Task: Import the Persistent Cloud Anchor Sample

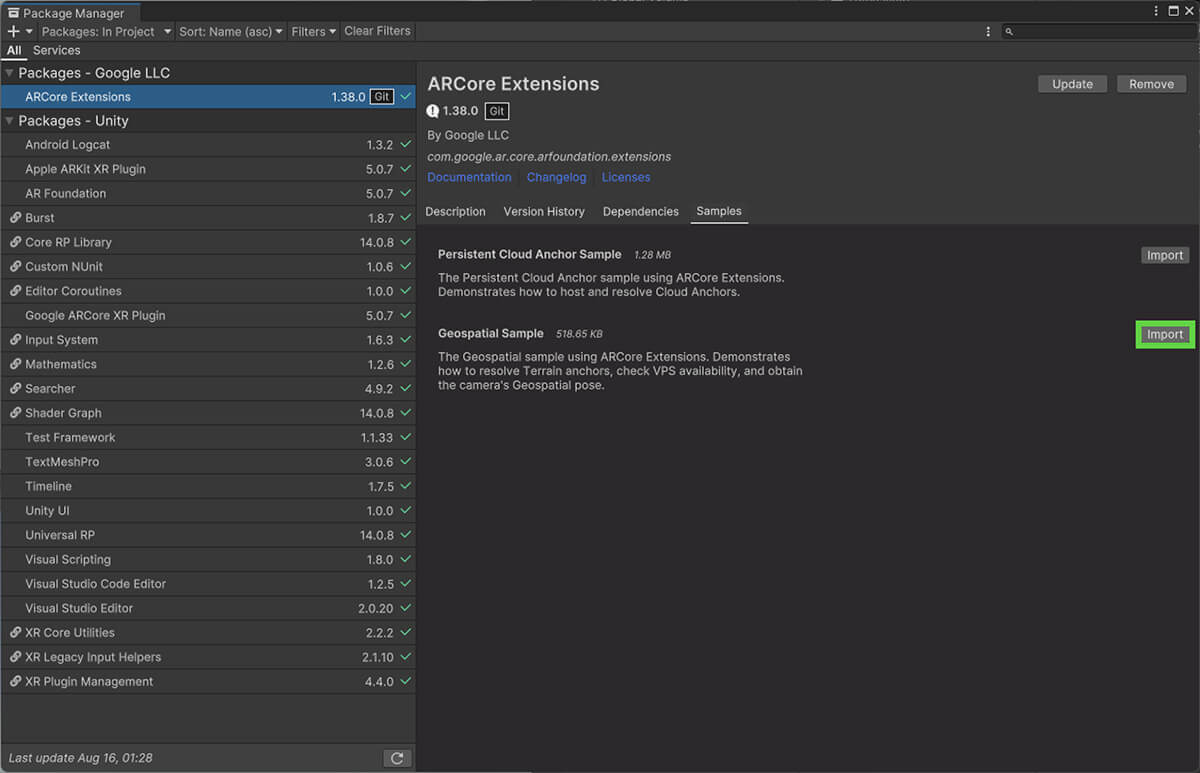Action: (x=1165, y=255)
